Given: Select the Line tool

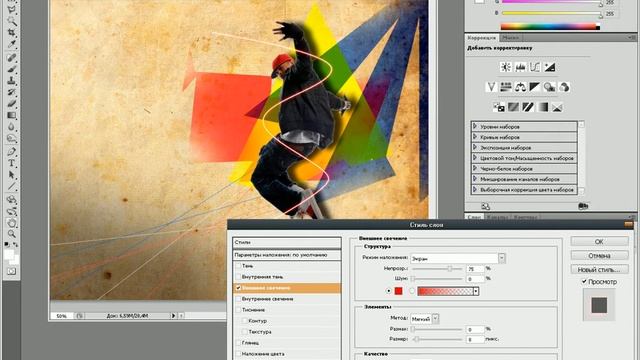Looking at the screenshot, I should [x=12, y=187].
